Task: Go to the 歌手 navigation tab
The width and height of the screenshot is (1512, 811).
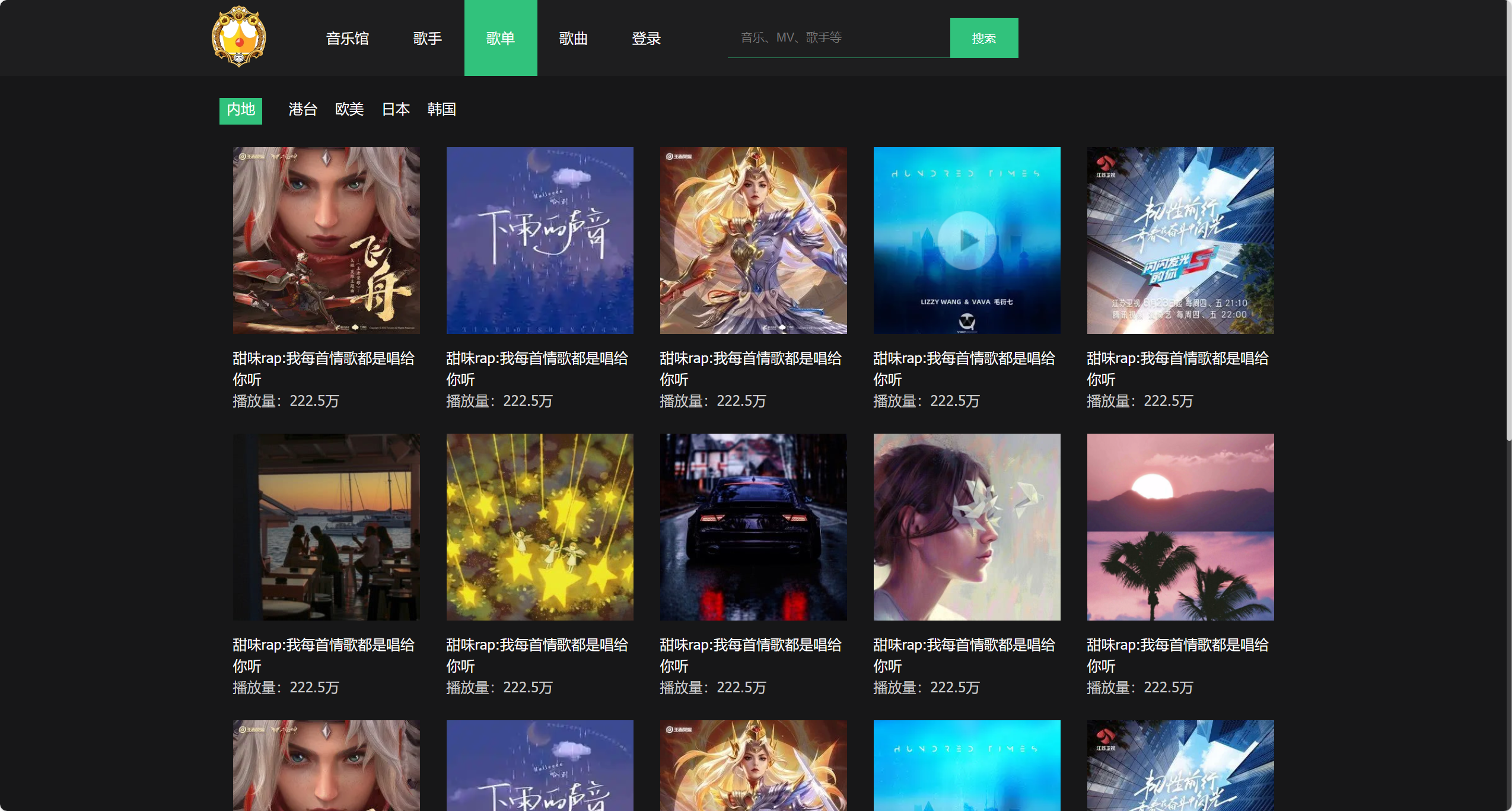Action: coord(427,39)
